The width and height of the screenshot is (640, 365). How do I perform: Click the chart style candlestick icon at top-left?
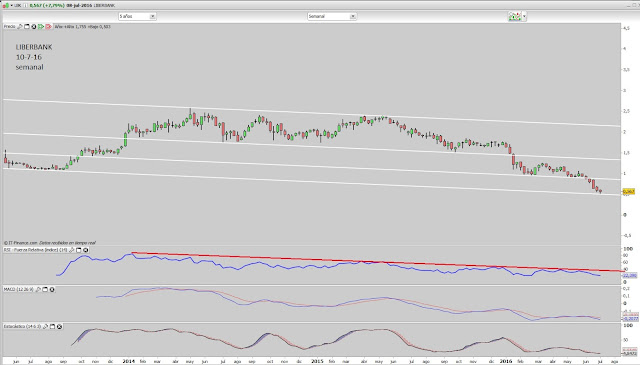coord(6,5)
